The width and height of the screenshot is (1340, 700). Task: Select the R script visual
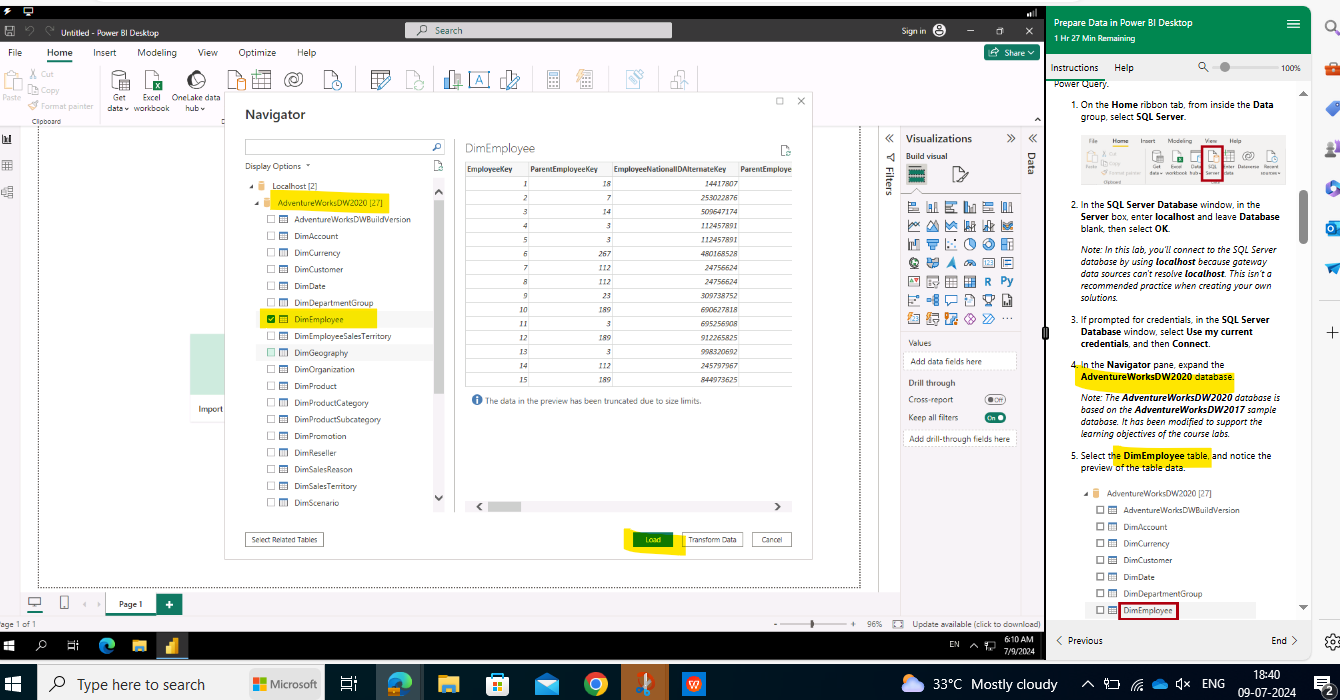tap(988, 281)
